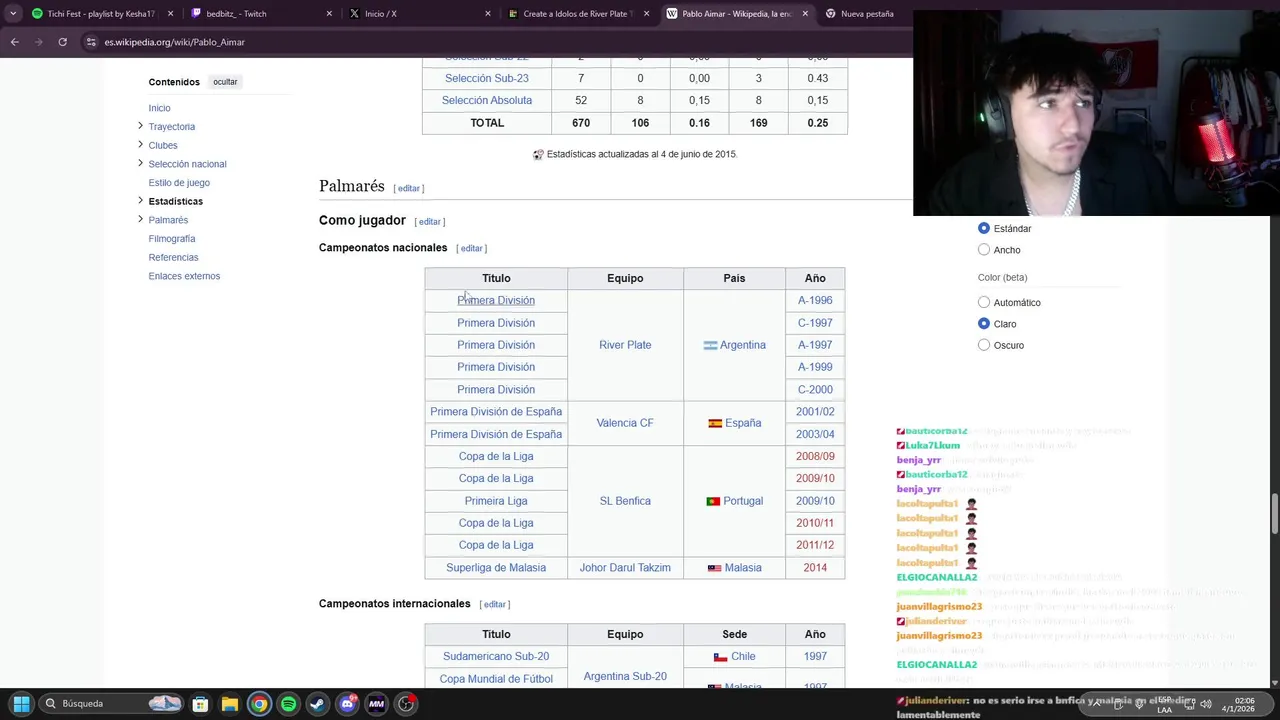This screenshot has width=1280, height=720.
Task: Open the Valencia CF team link
Action: point(625,423)
